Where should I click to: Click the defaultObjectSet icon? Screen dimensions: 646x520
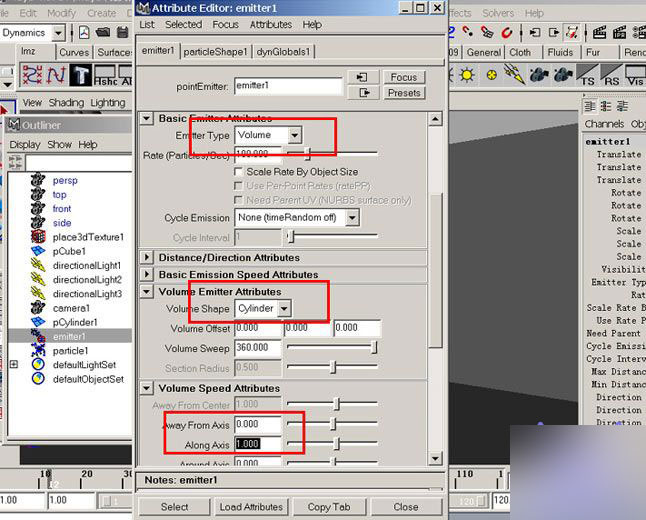click(x=38, y=379)
